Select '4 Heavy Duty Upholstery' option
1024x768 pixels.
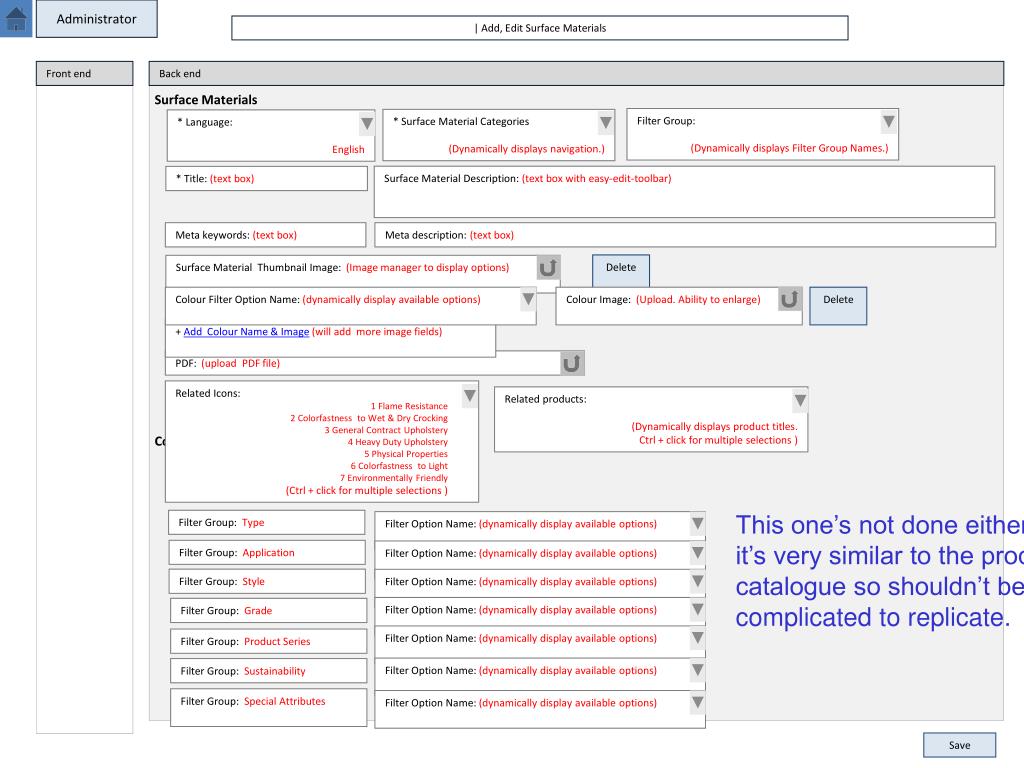398,442
